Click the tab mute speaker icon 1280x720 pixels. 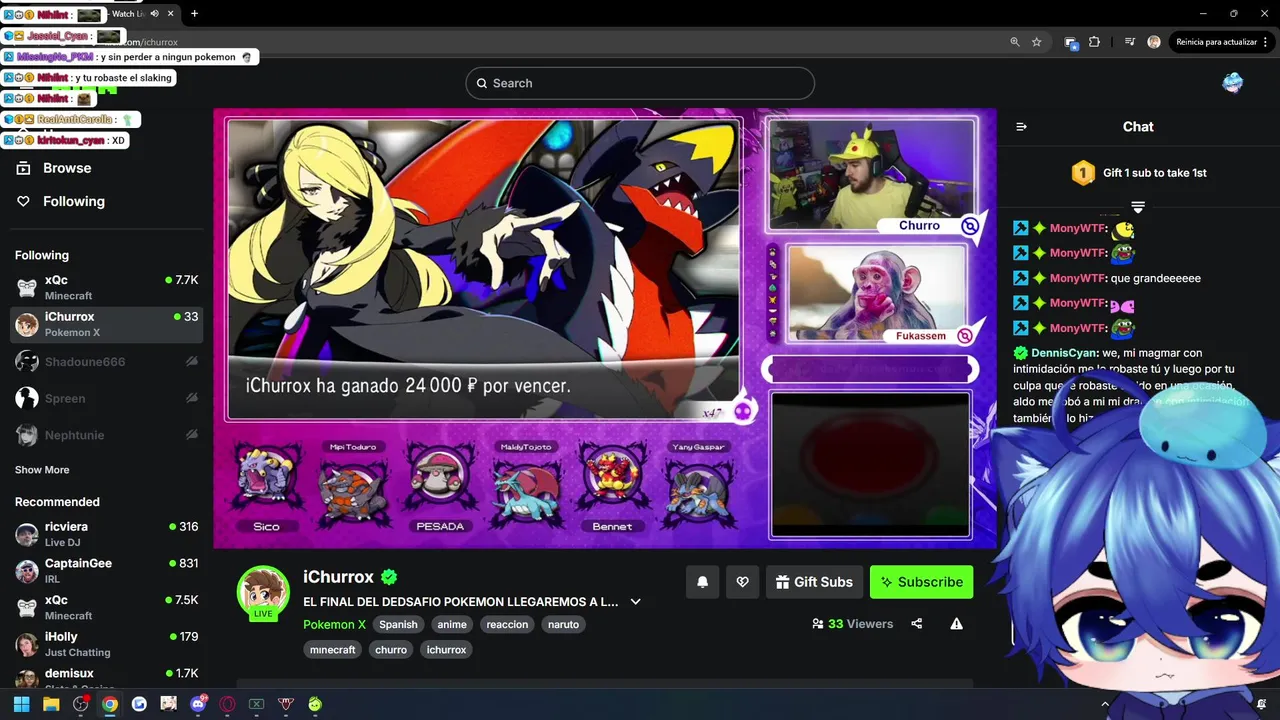(x=155, y=14)
